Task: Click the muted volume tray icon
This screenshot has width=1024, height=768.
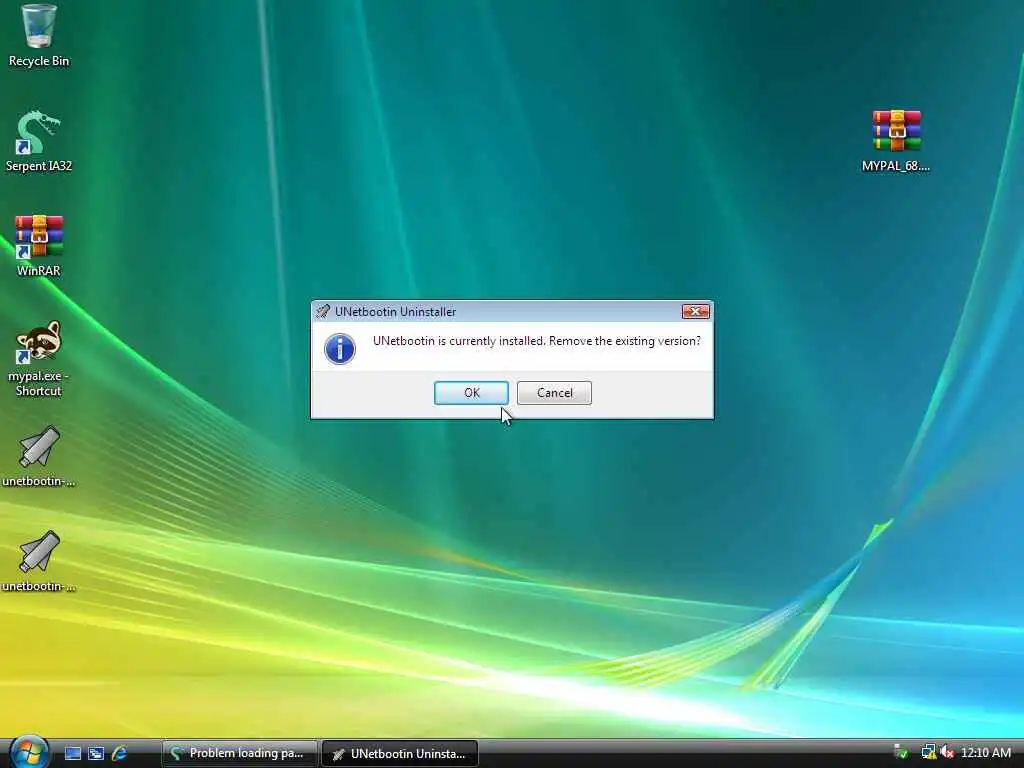Action: (947, 753)
